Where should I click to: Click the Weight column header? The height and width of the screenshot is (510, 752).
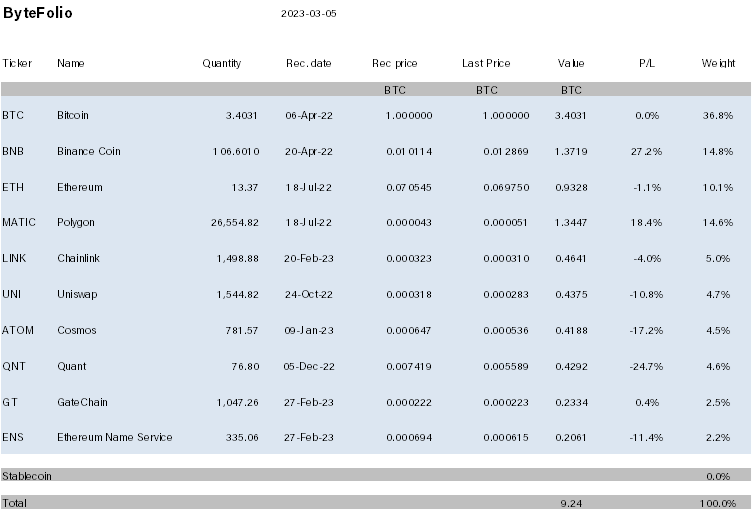tap(718, 64)
